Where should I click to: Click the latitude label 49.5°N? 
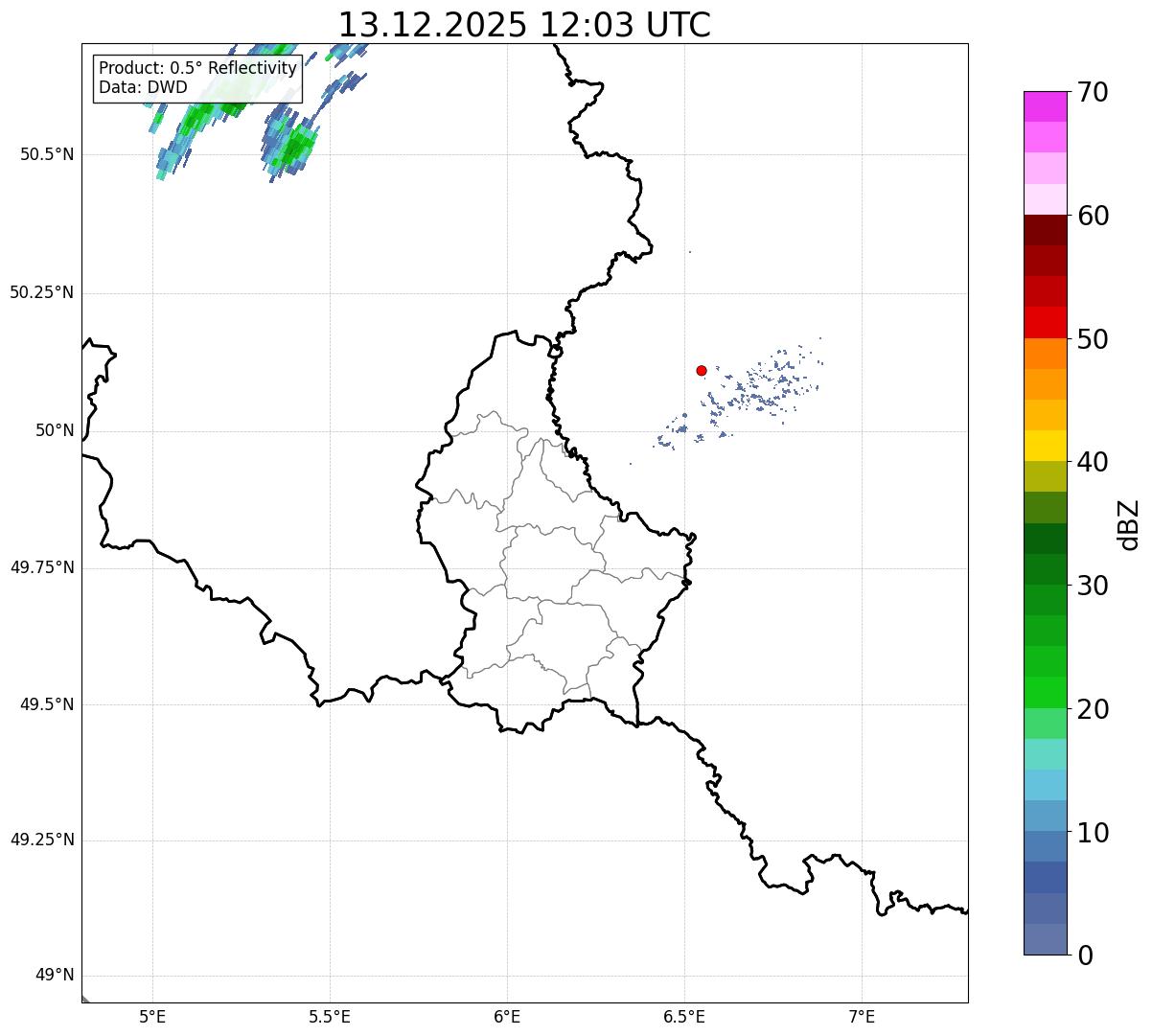pyautogui.click(x=47, y=704)
